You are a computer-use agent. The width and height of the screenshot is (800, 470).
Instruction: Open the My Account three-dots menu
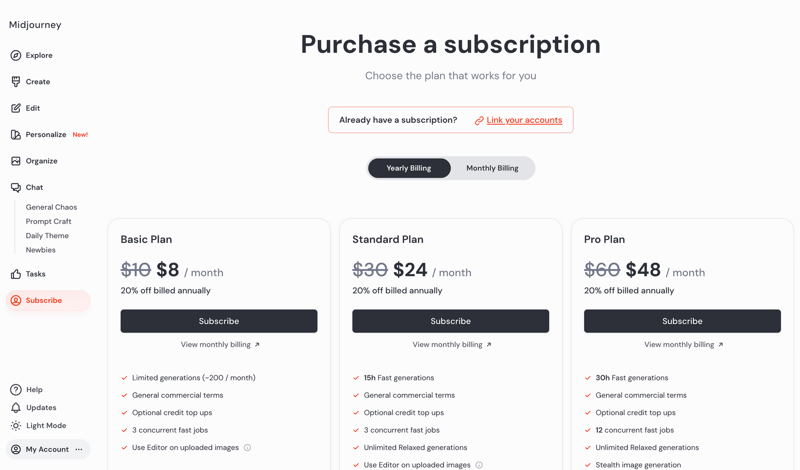click(x=79, y=450)
